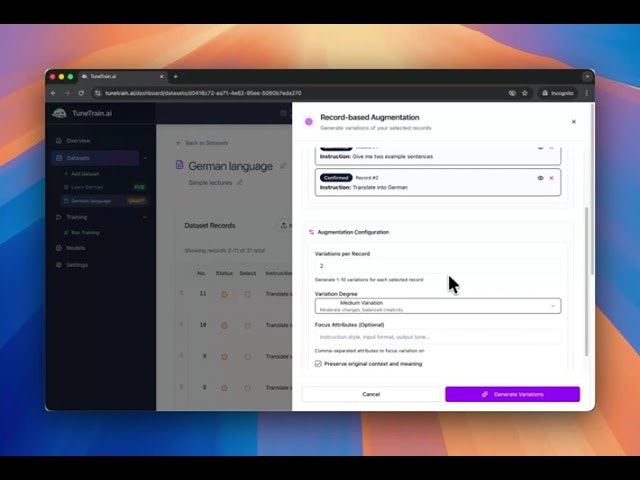Image resolution: width=640 pixels, height=480 pixels.
Task: Select the checkbox for record 11
Action: (248, 294)
